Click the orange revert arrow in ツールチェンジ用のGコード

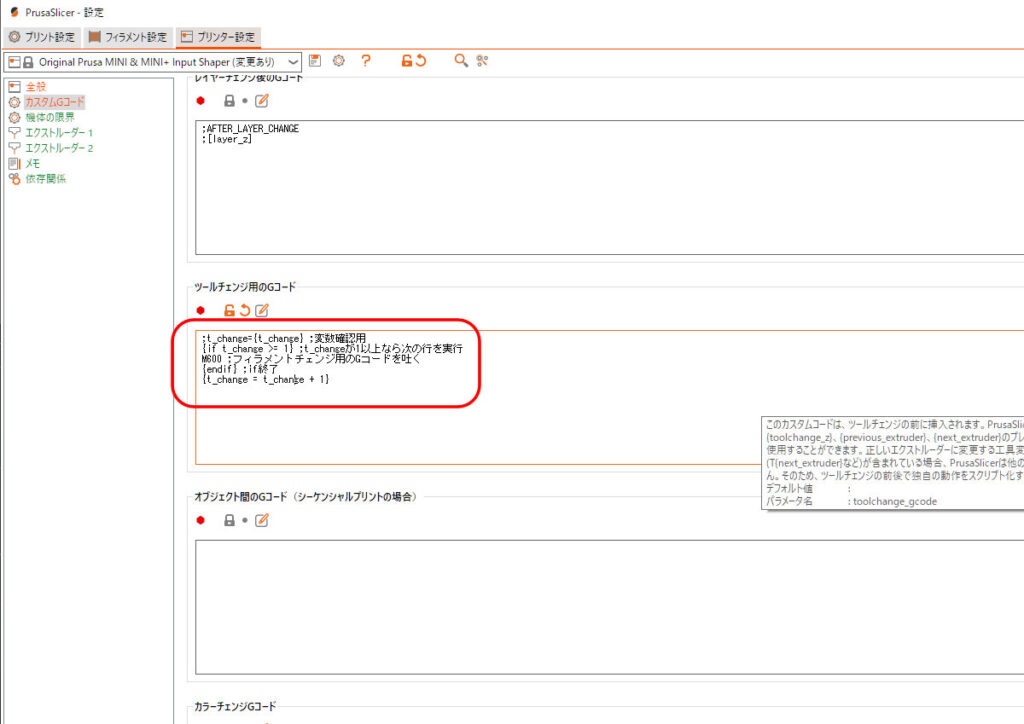click(x=245, y=310)
